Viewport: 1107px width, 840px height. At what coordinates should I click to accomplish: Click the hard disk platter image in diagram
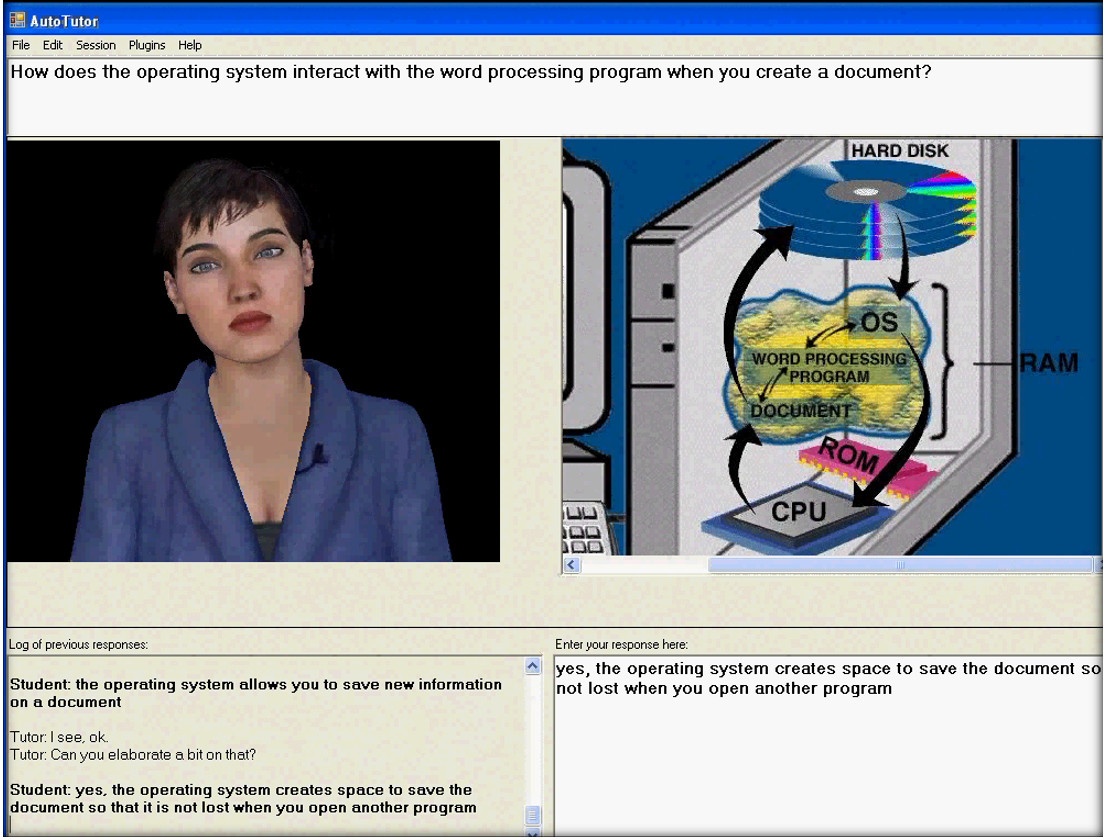click(868, 212)
